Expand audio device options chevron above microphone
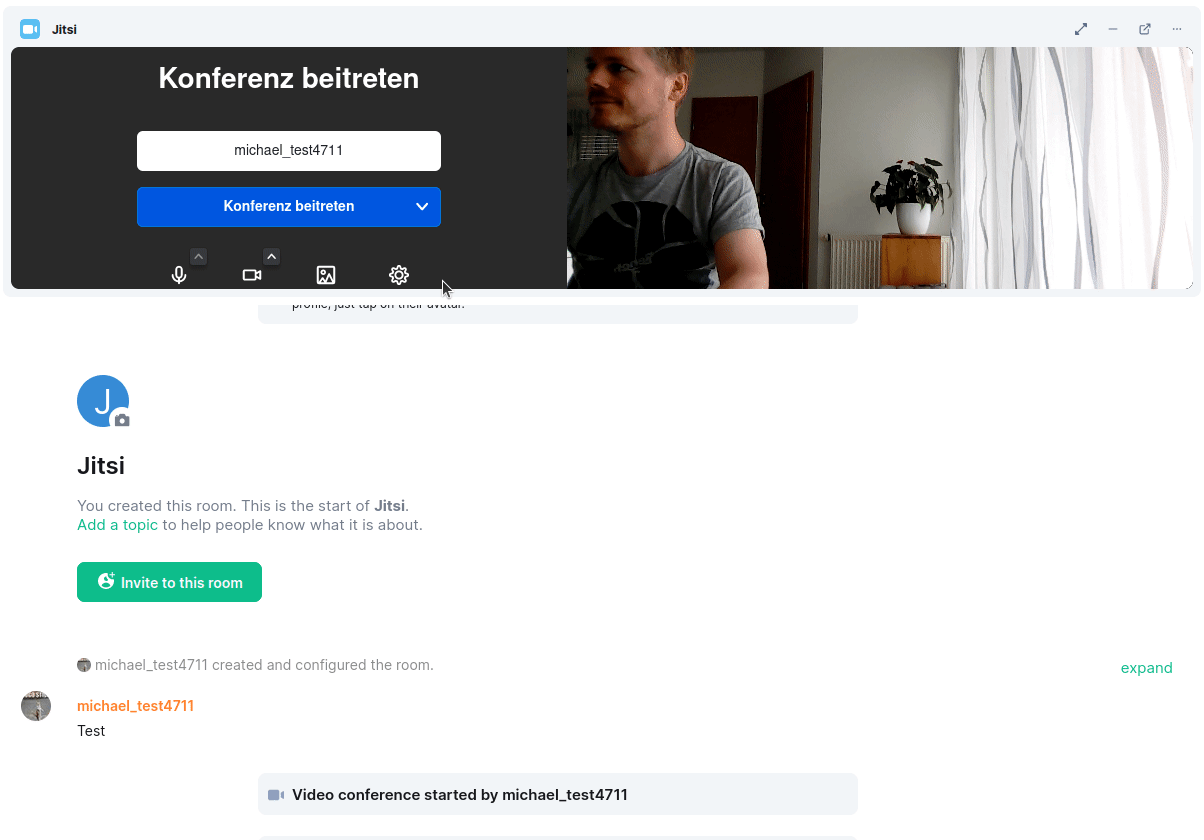 tap(198, 257)
